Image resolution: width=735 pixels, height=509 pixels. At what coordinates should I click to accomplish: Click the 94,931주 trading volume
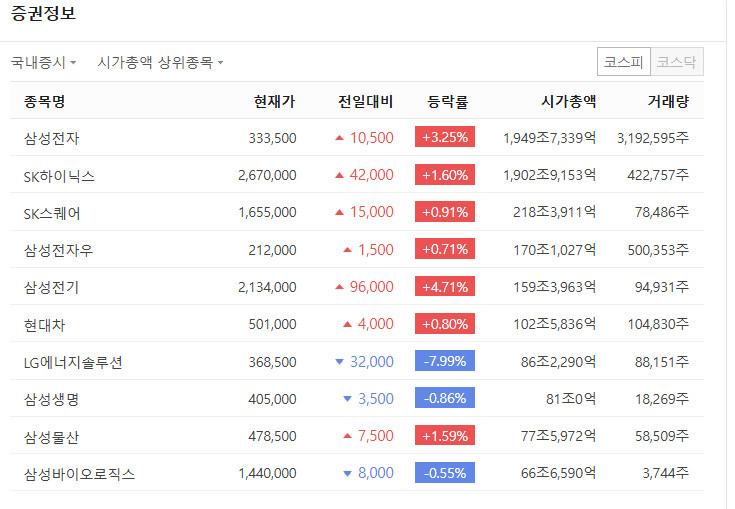click(x=662, y=286)
